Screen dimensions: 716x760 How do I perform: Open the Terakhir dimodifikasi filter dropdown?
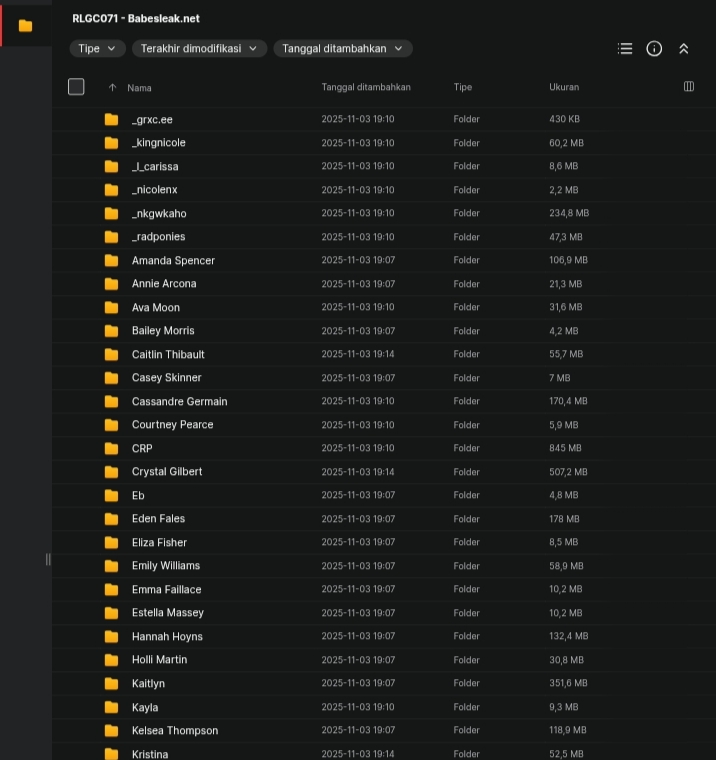199,48
